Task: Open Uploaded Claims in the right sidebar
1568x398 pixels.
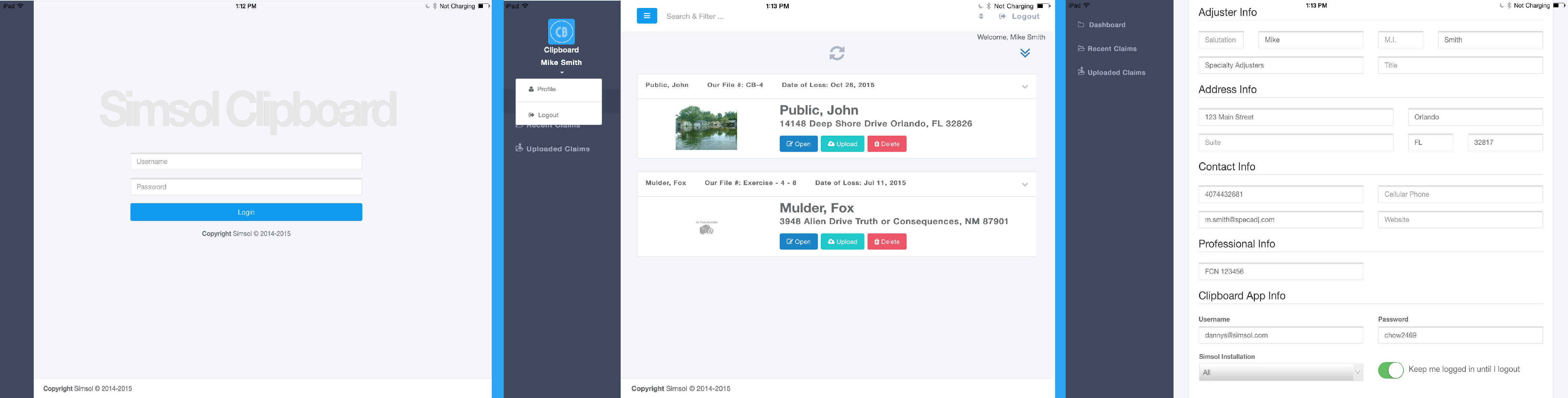Action: 1112,72
